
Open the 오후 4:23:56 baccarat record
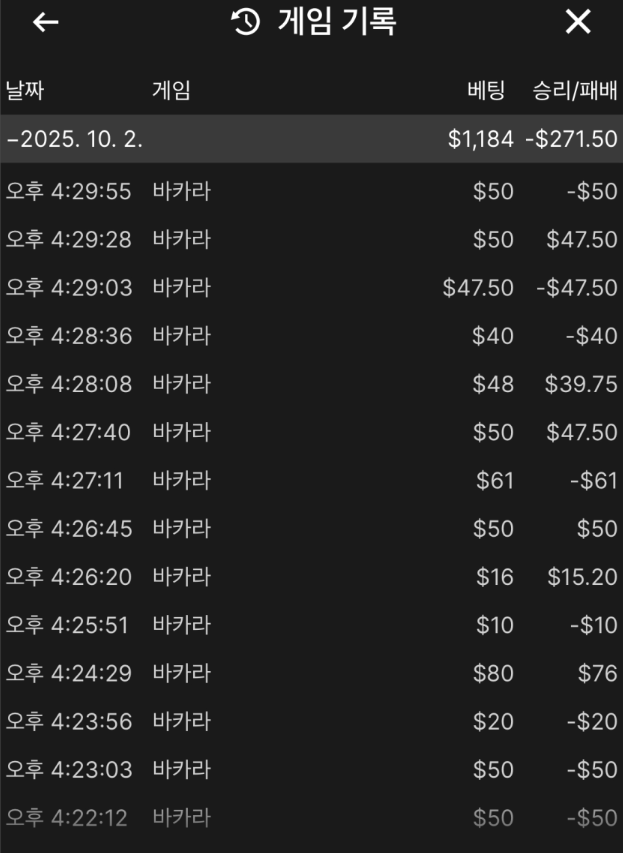[311, 721]
